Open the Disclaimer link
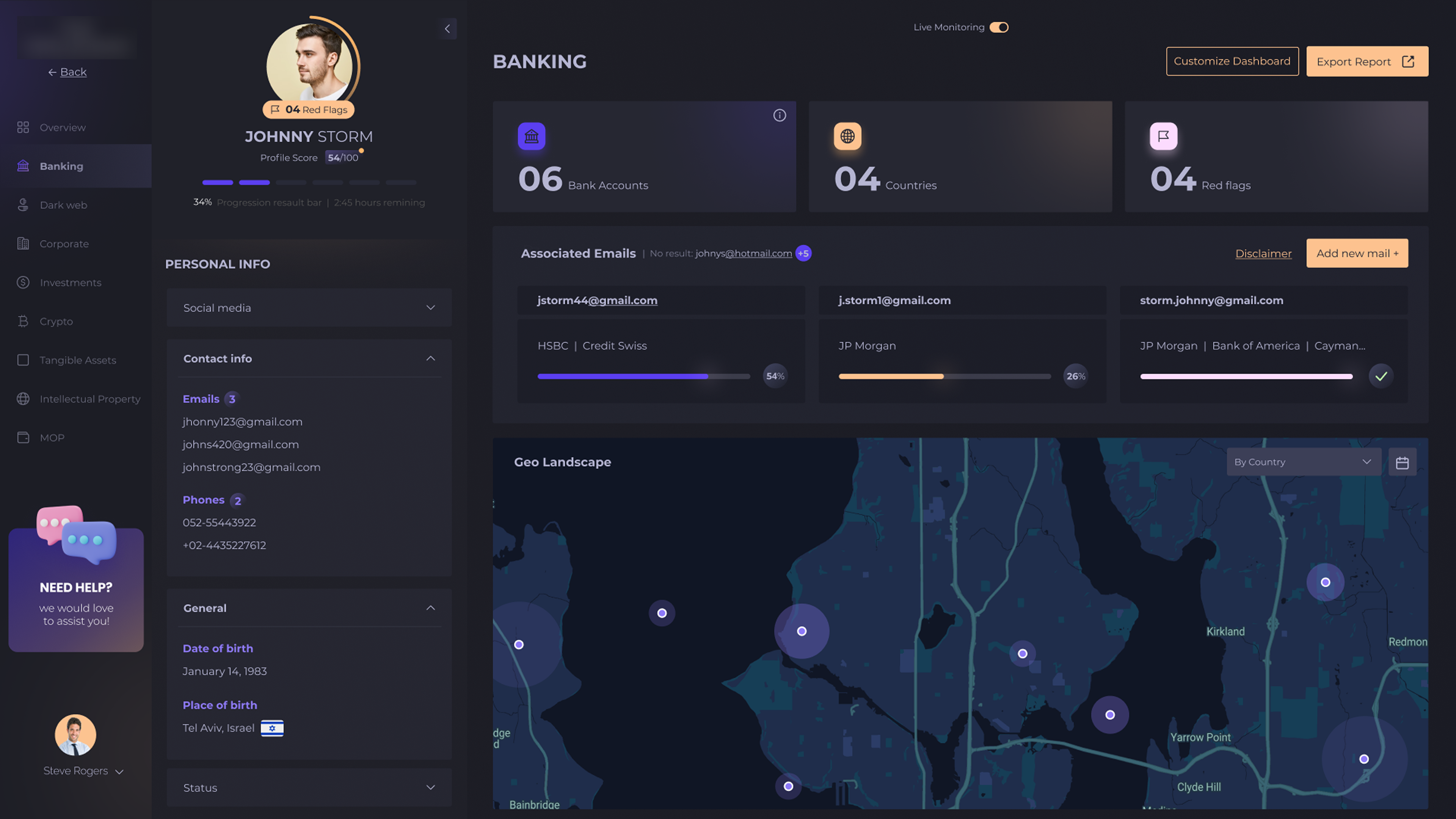The width and height of the screenshot is (1456, 819). 1263,253
